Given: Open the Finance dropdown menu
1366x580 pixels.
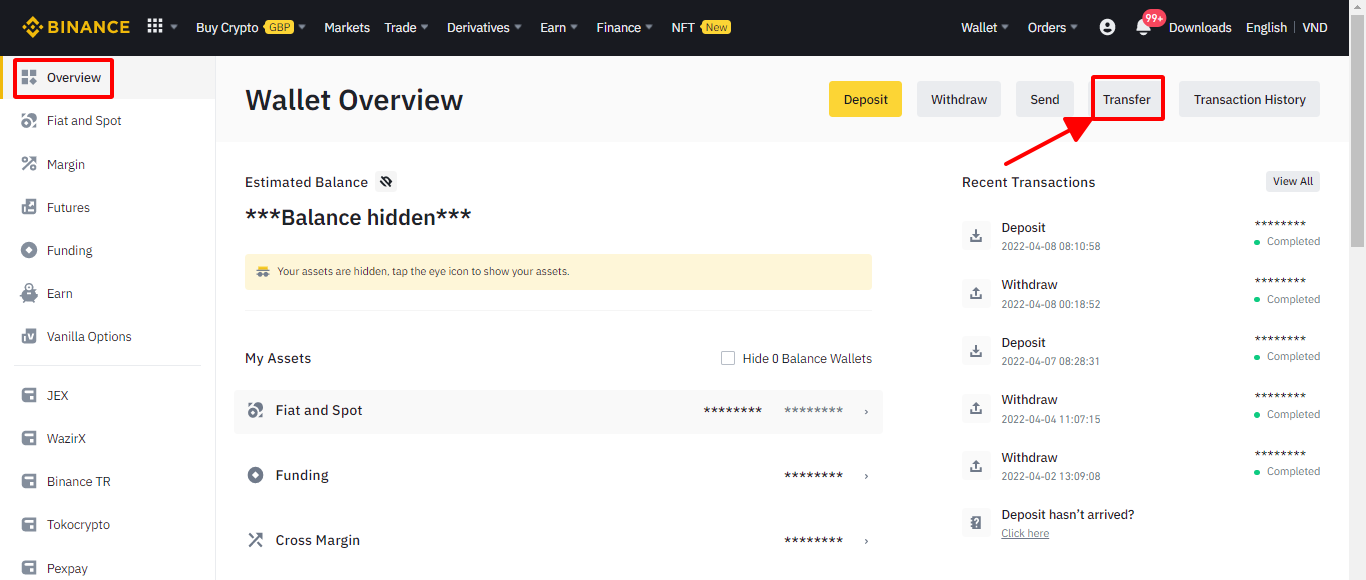Looking at the screenshot, I should point(625,27).
